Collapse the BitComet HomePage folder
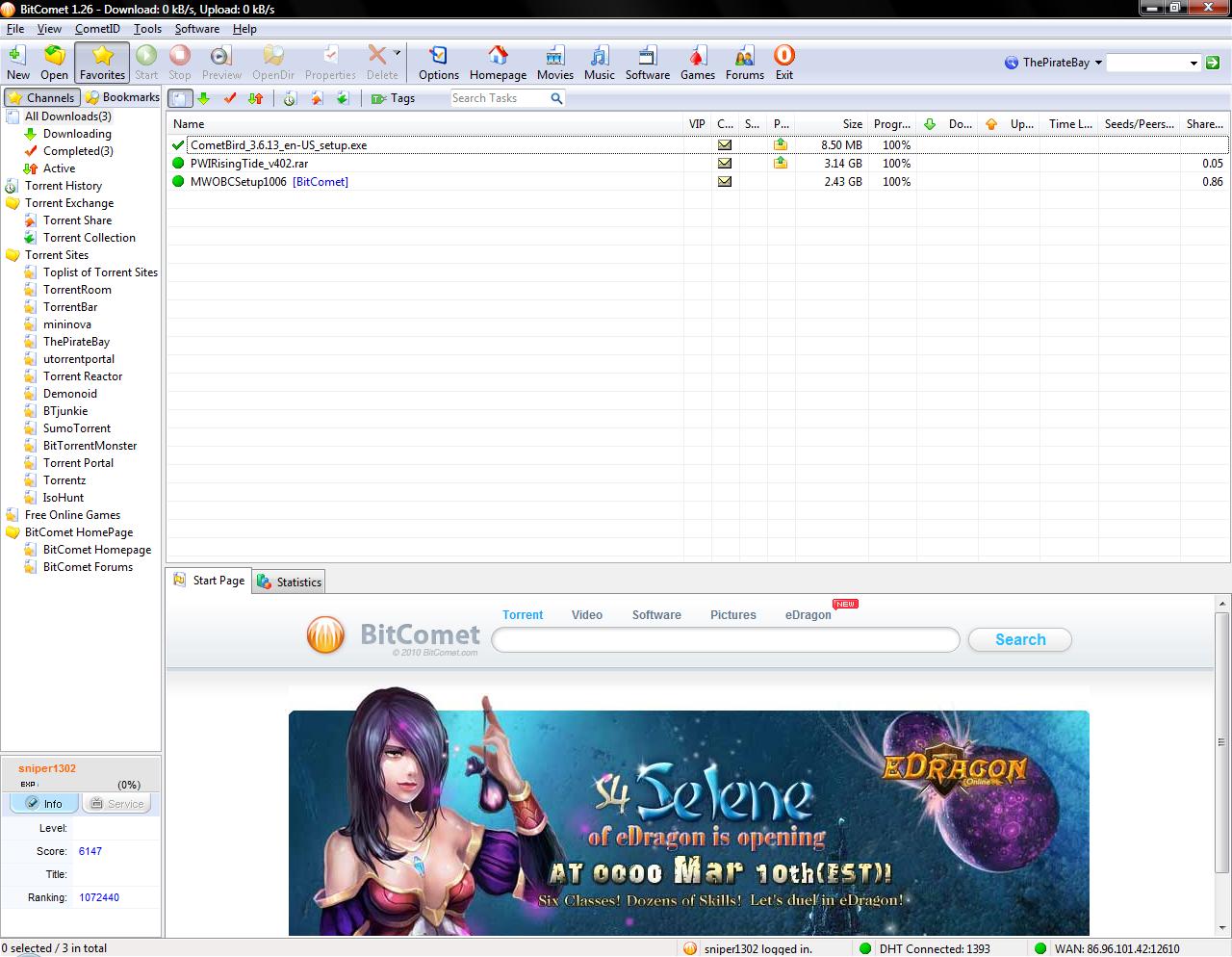This screenshot has height=957, width=1232. tap(13, 532)
